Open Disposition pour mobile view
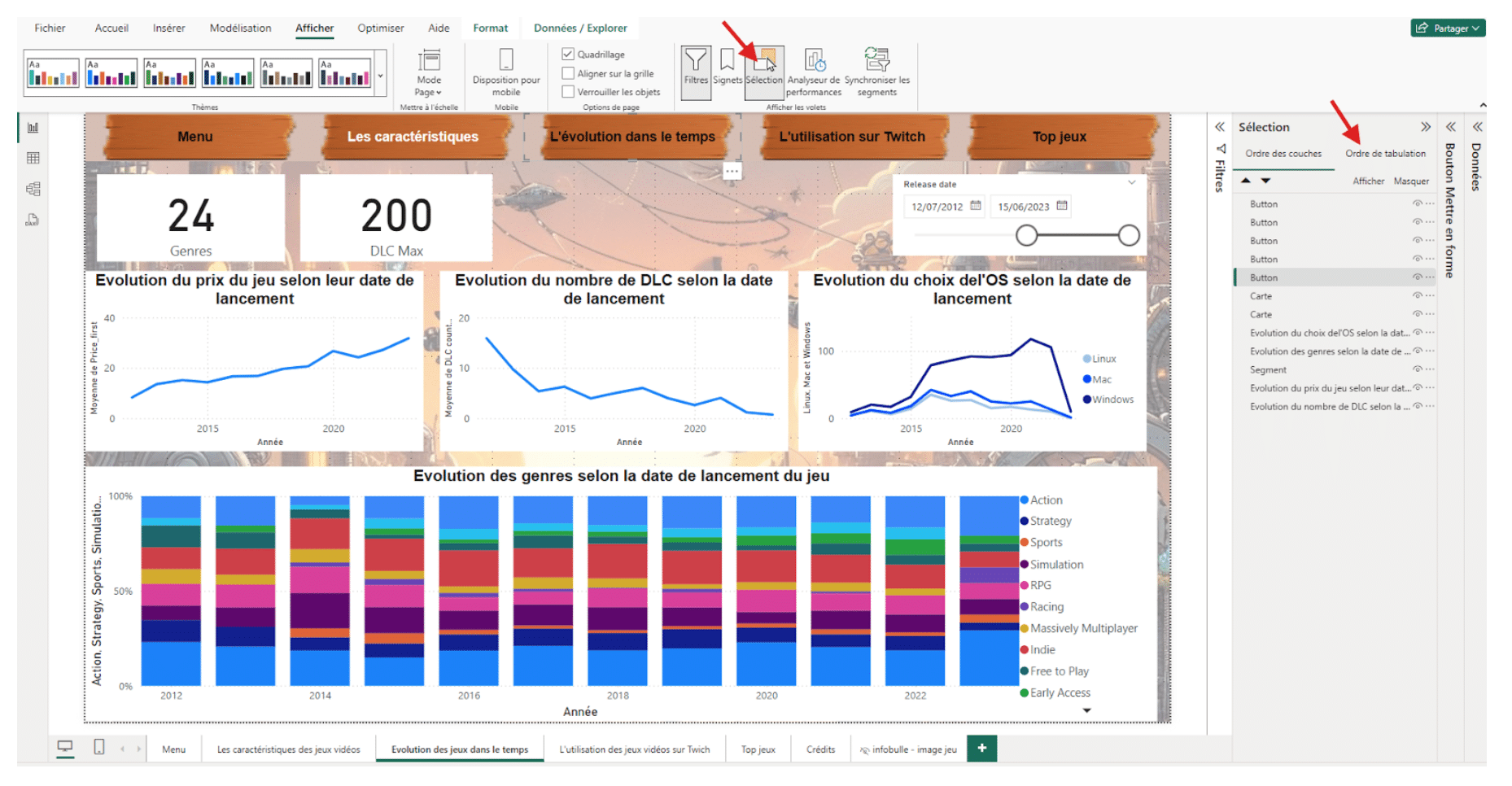This screenshot has width=1512, height=786. 505,68
